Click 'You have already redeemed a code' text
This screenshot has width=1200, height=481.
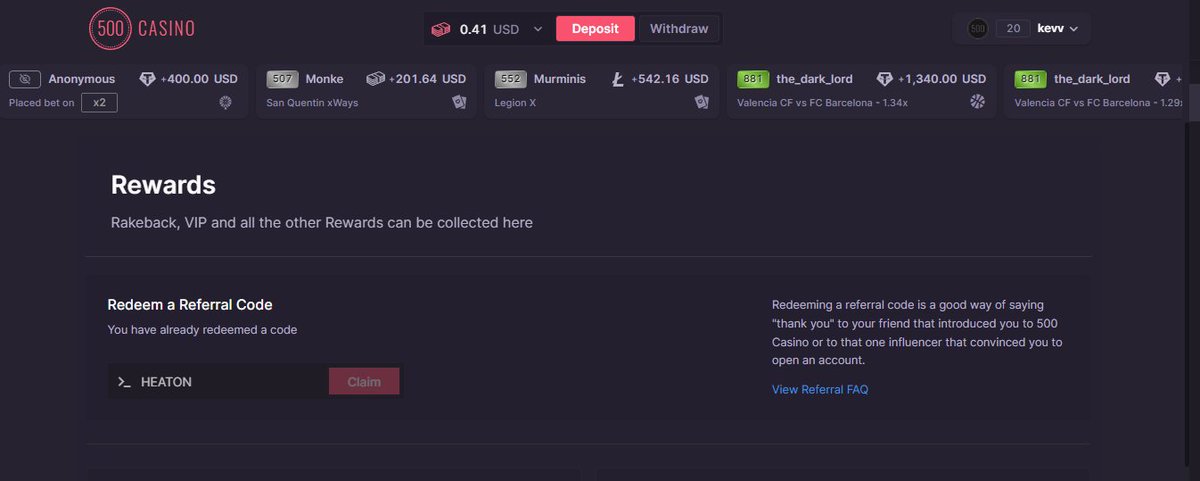click(x=202, y=330)
